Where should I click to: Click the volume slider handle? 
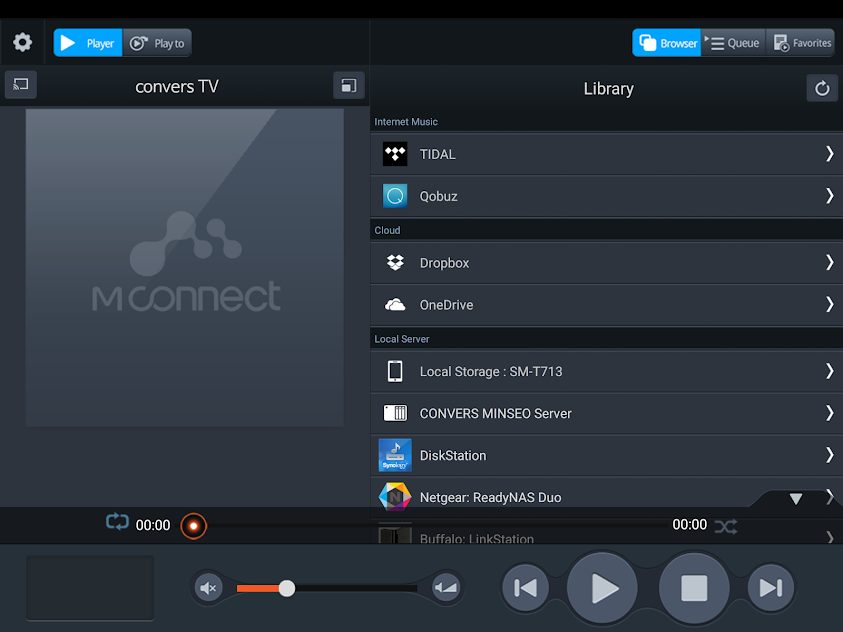[287, 588]
